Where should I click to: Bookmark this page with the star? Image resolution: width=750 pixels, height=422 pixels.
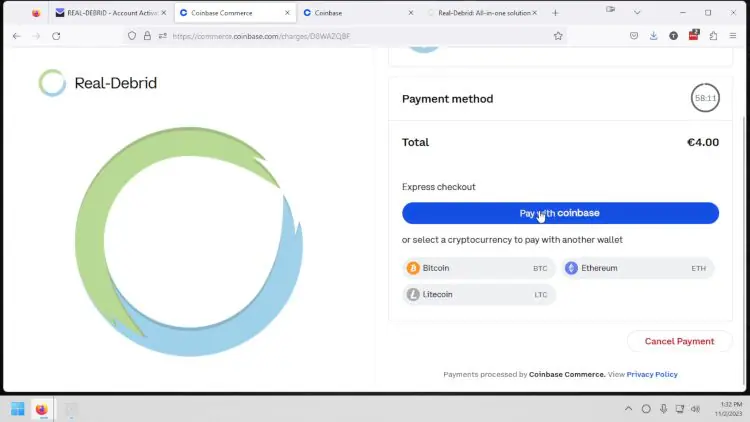pyautogui.click(x=558, y=36)
